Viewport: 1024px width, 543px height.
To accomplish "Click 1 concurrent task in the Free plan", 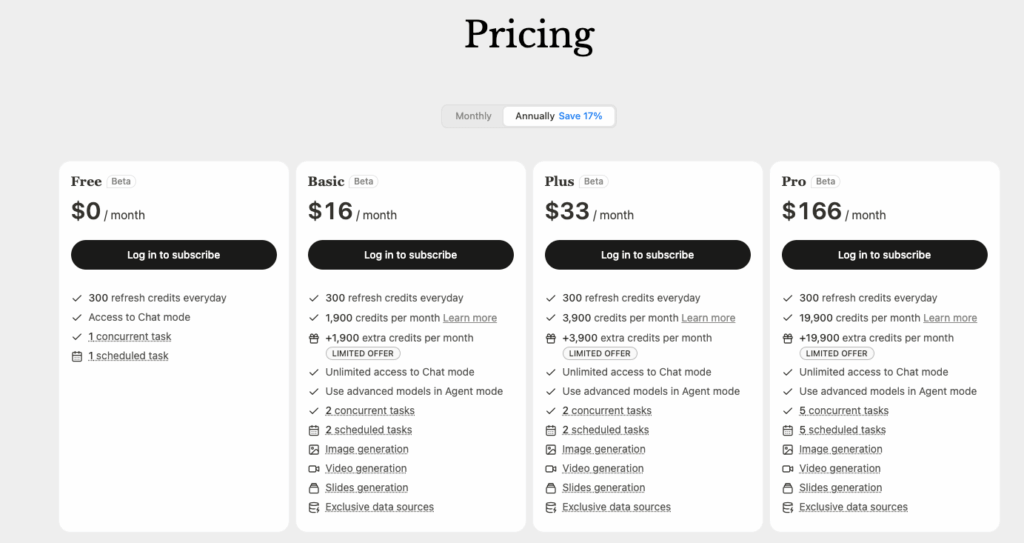I will pos(130,337).
